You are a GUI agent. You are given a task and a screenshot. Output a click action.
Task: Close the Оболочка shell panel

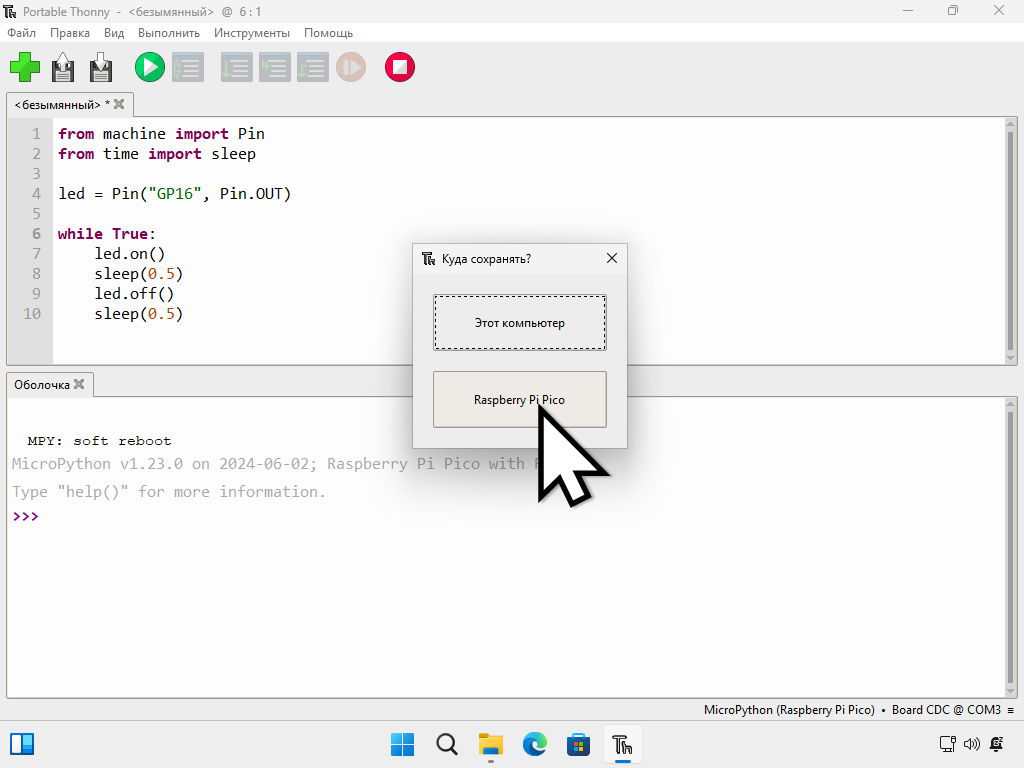[79, 384]
